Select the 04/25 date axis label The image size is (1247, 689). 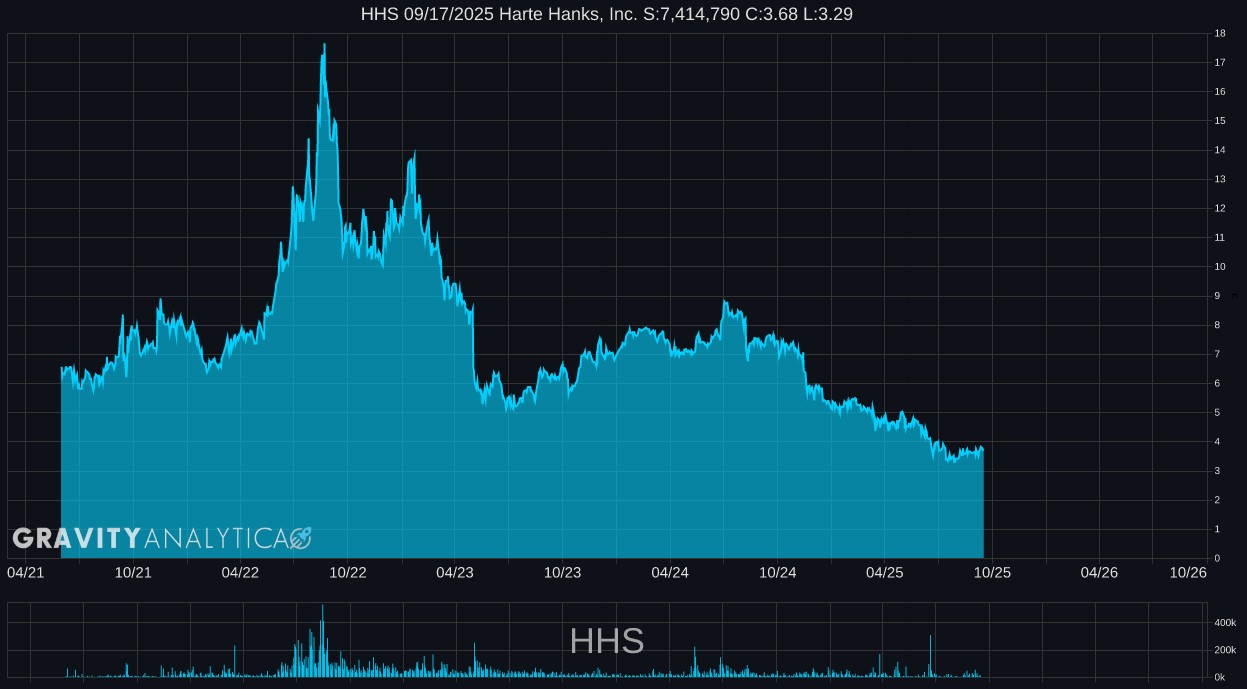tap(885, 572)
